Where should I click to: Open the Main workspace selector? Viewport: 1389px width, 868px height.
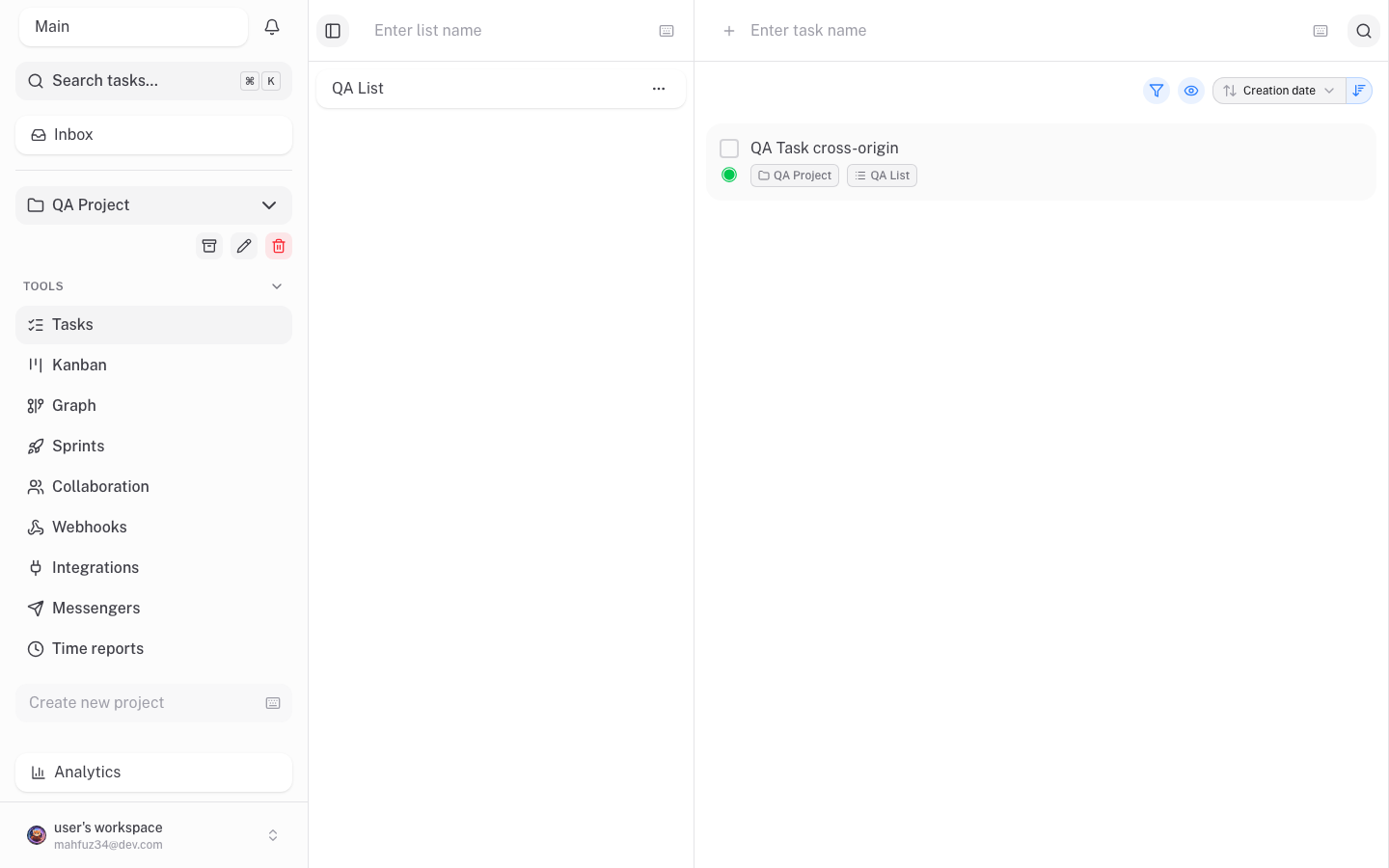click(133, 27)
